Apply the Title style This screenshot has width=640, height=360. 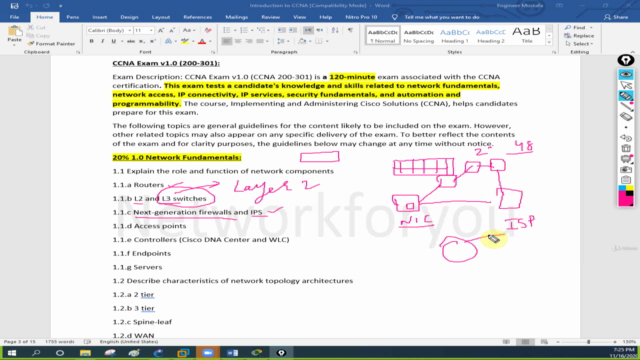click(527, 36)
